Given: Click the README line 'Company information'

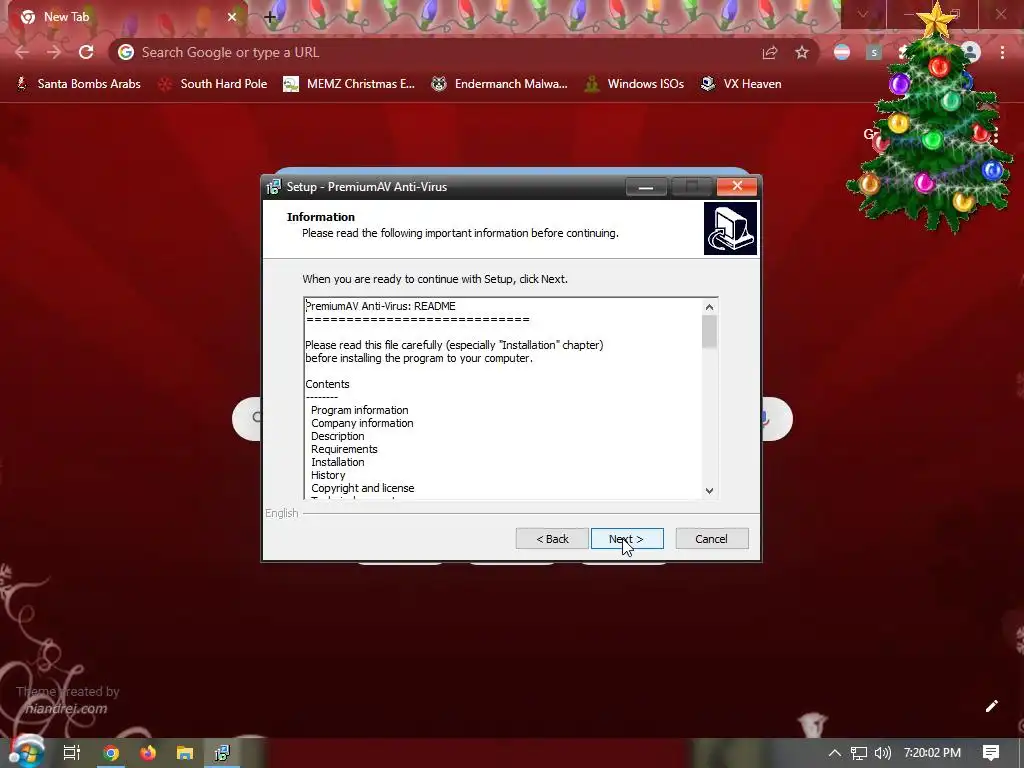Looking at the screenshot, I should tap(362, 423).
